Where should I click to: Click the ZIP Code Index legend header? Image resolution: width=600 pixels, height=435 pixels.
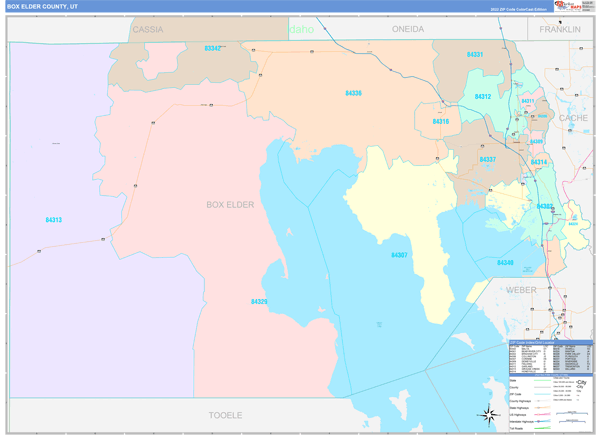point(551,342)
